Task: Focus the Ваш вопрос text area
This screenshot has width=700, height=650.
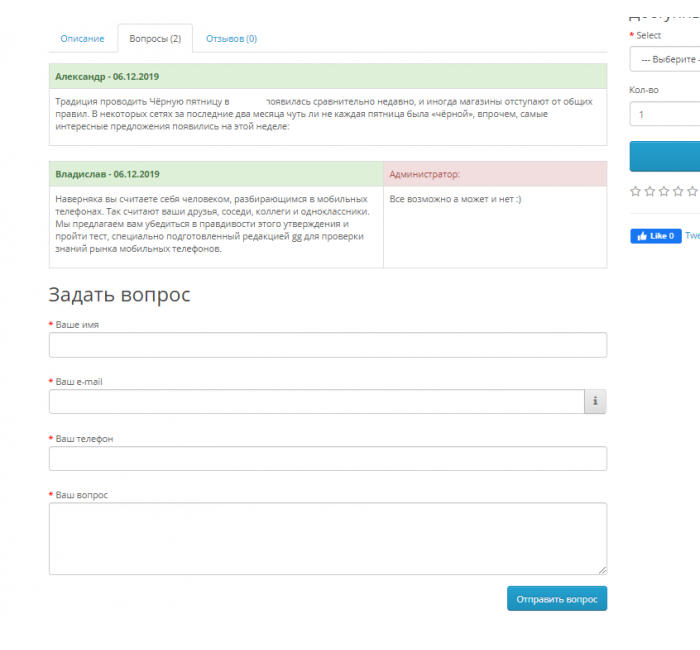Action: (328, 539)
